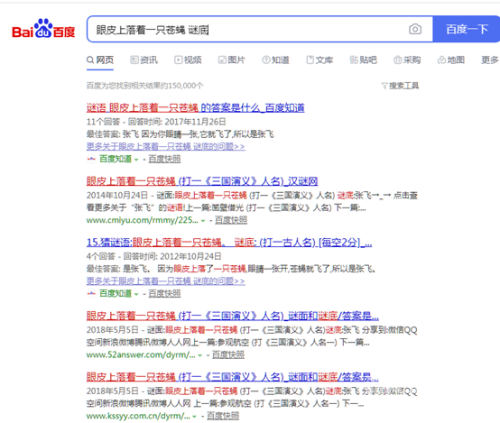Open the 知道 tab
The height and width of the screenshot is (423, 500).
tap(276, 60)
